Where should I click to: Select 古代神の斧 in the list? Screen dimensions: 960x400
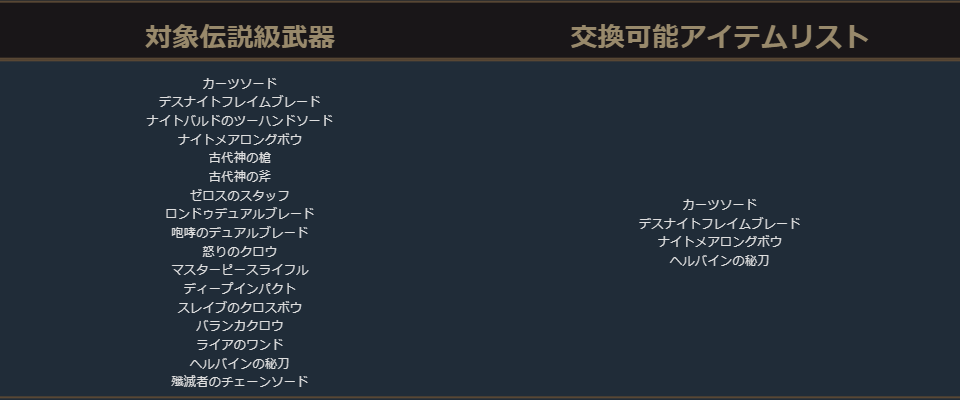tap(240, 176)
